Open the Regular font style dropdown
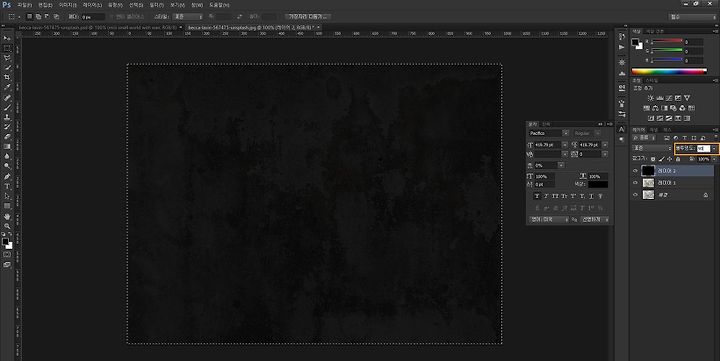The width and height of the screenshot is (720, 361). pyautogui.click(x=598, y=133)
